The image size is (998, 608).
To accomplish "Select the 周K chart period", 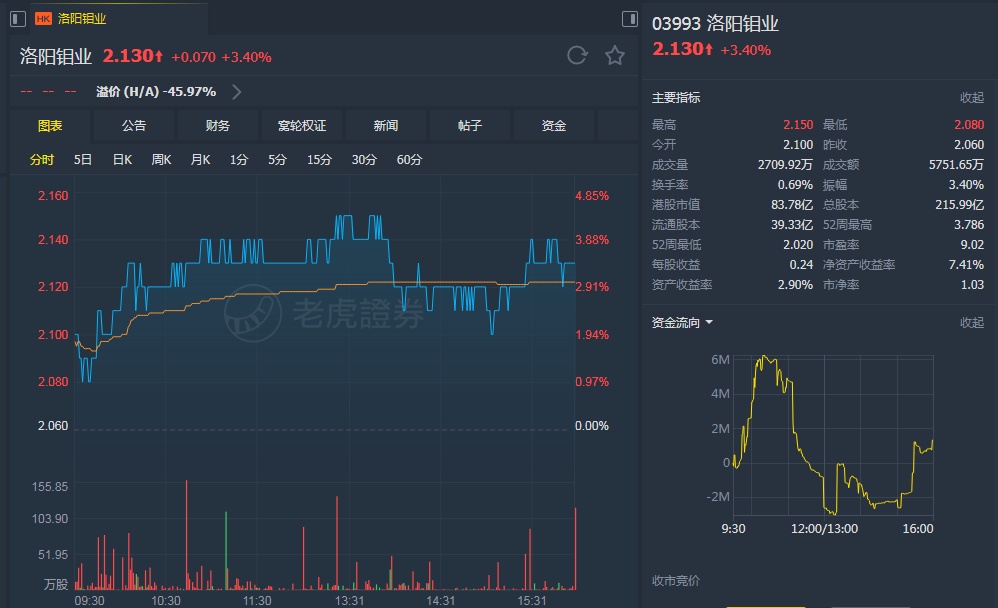I will point(161,160).
